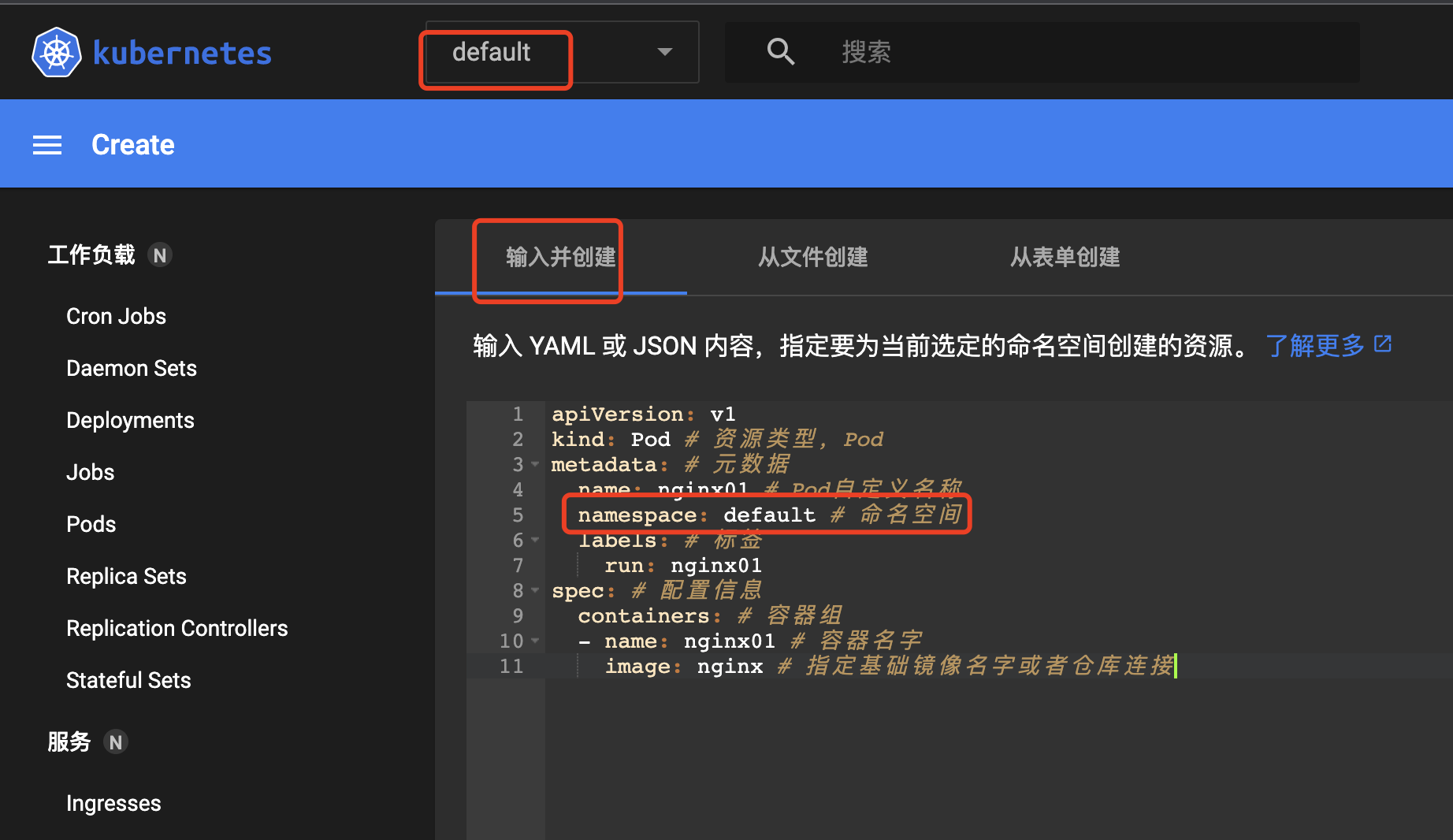Click the apiVersion: v1 line in editor
1453x840 pixels.
(x=643, y=414)
